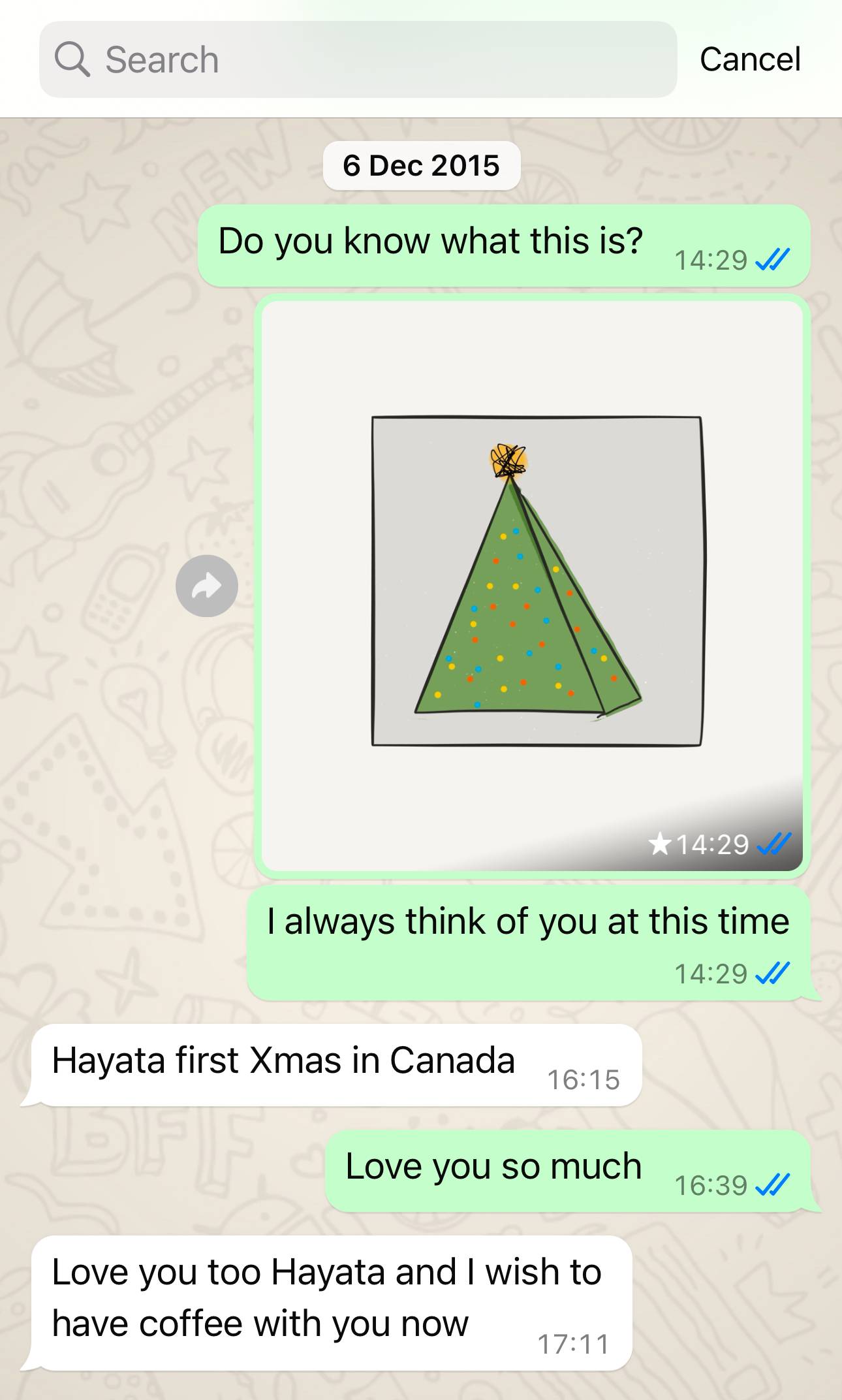Tap the forward arrow beside the image
The width and height of the screenshot is (842, 1400).
[207, 586]
